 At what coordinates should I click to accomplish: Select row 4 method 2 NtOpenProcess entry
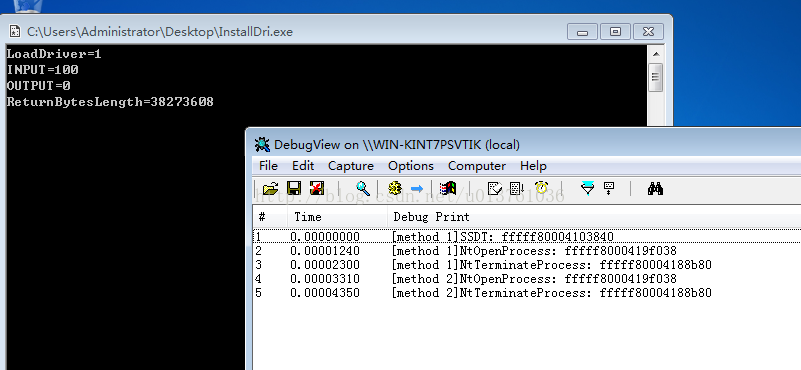pyautogui.click(x=527, y=279)
